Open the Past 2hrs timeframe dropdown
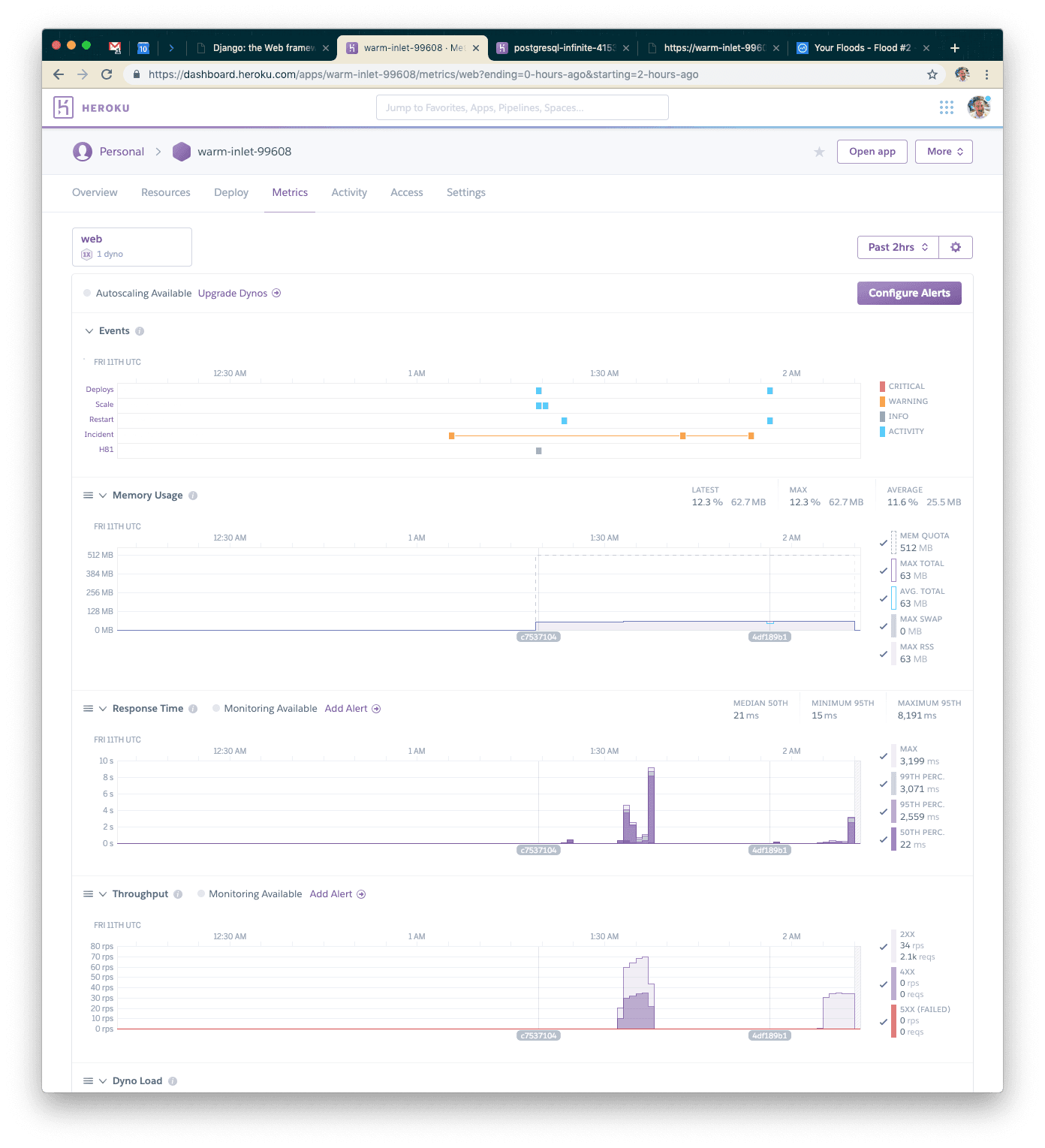The height and width of the screenshot is (1148, 1045). tap(898, 247)
